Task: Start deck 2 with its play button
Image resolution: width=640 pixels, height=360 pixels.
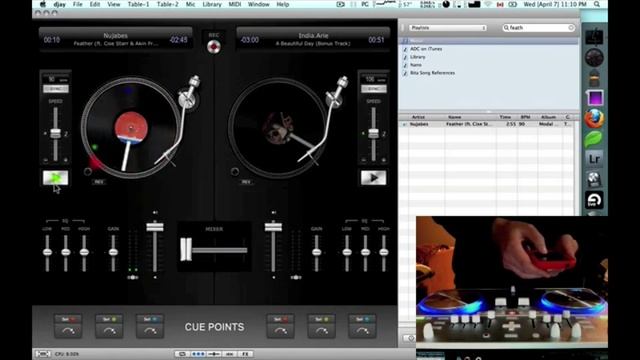Action: coord(373,178)
